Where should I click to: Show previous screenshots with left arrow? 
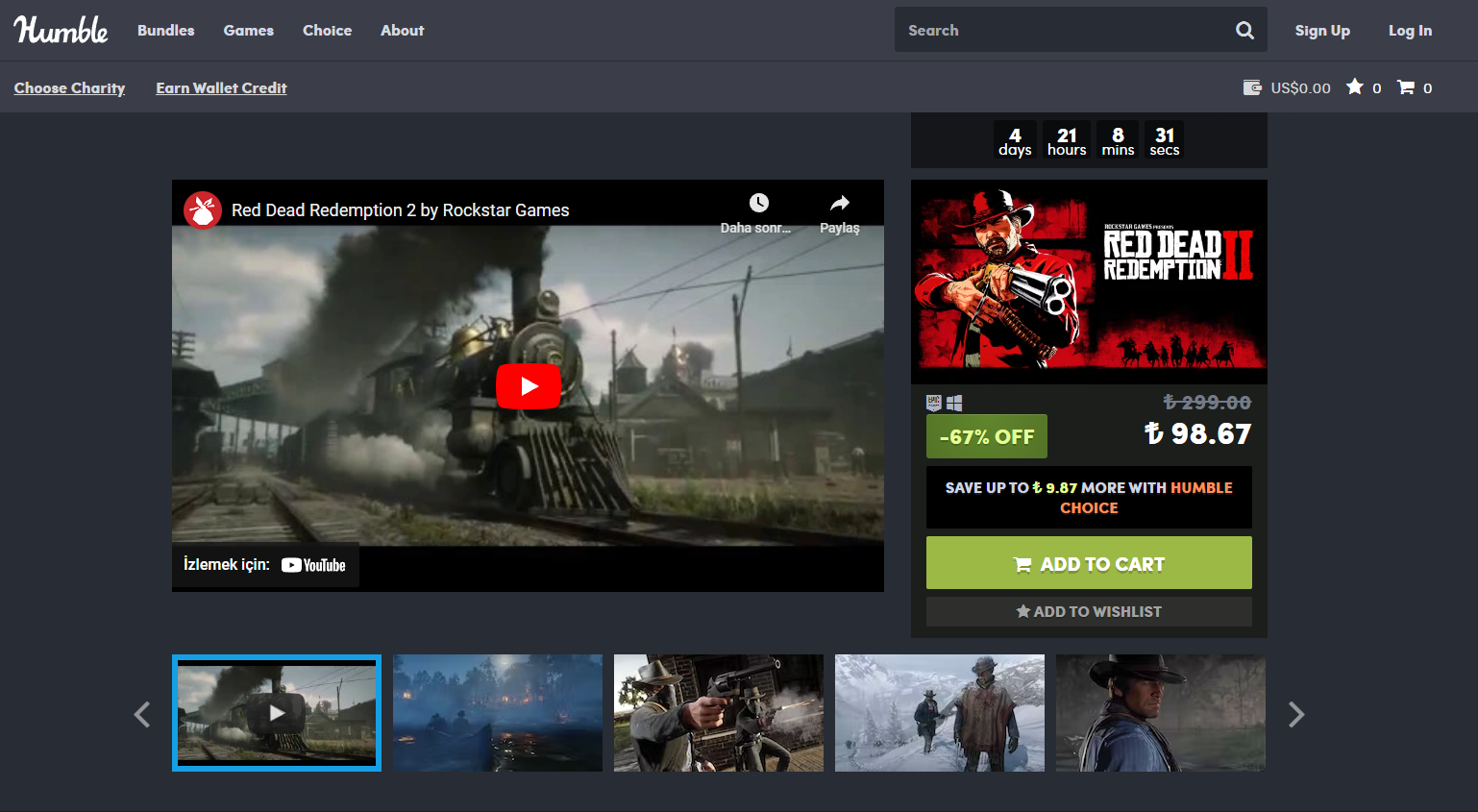(x=142, y=714)
